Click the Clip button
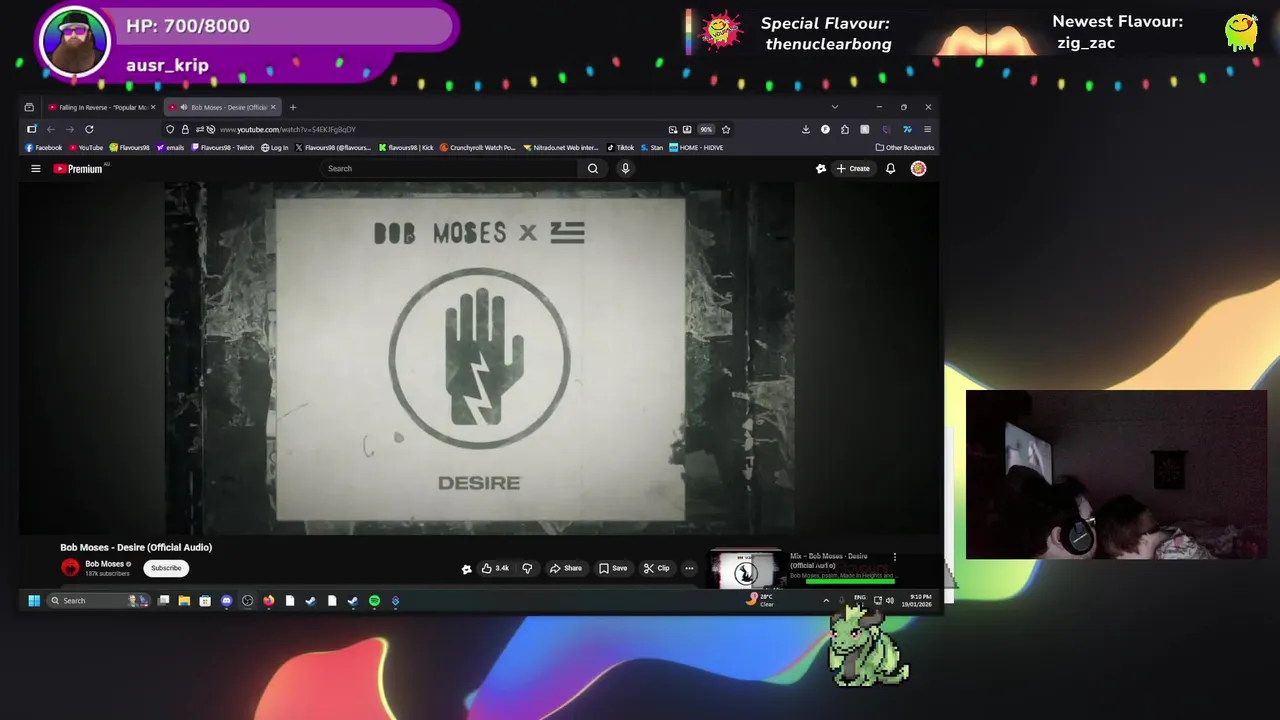 [x=657, y=568]
